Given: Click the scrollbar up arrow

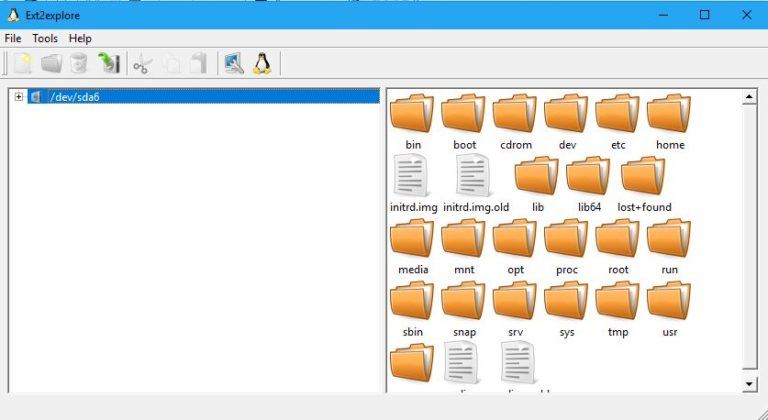Looking at the screenshot, I should coord(749,97).
